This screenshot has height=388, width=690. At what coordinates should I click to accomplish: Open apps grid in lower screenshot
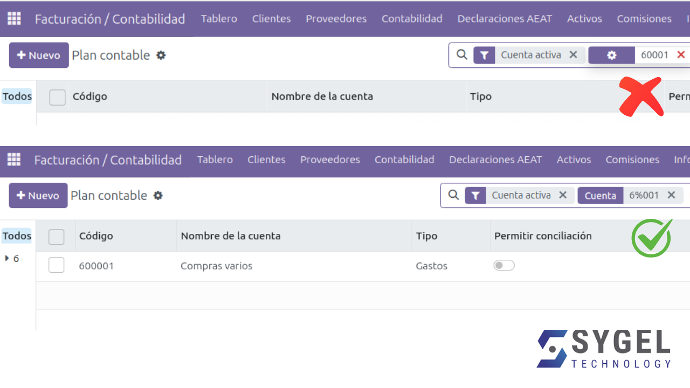coord(14,159)
